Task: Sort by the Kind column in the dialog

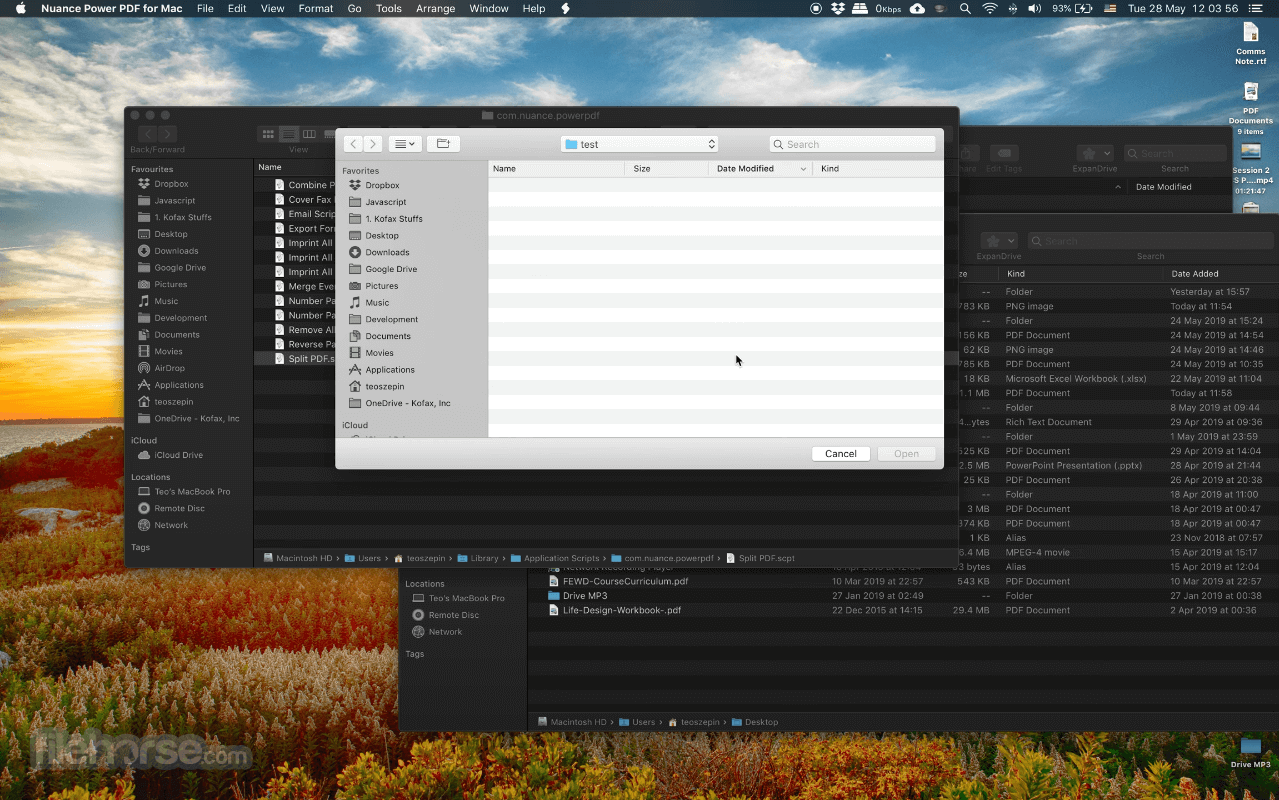Action: (x=877, y=169)
